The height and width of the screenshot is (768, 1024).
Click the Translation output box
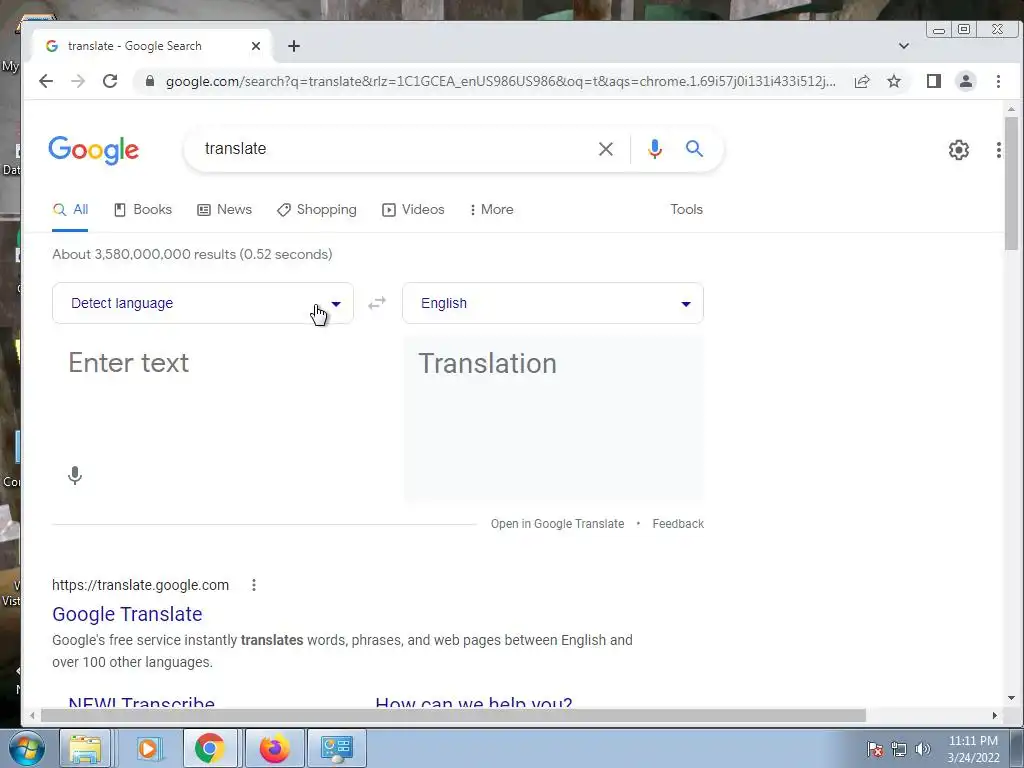pyautogui.click(x=553, y=418)
